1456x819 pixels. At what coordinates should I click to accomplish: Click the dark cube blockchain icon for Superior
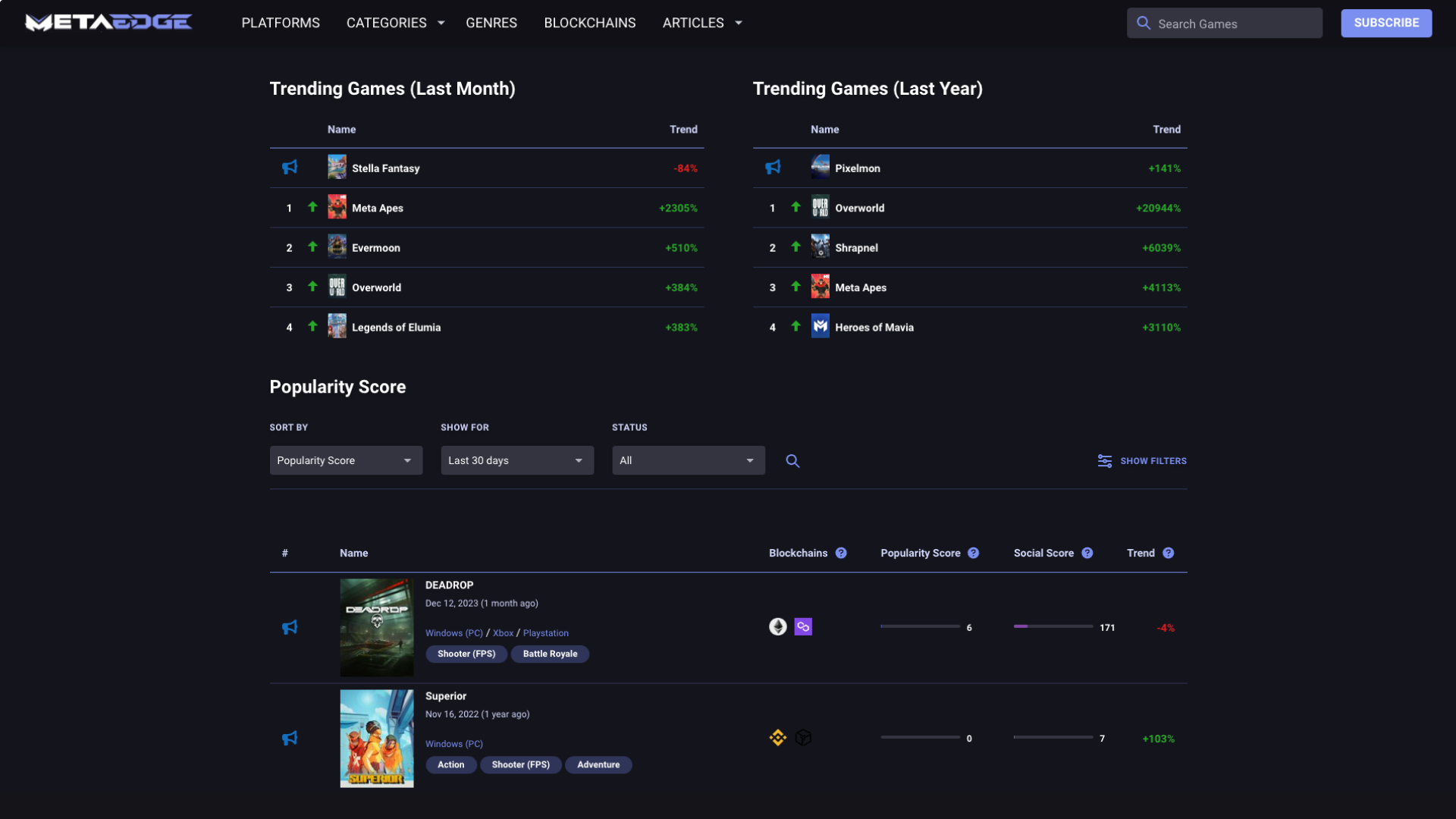tap(803, 737)
